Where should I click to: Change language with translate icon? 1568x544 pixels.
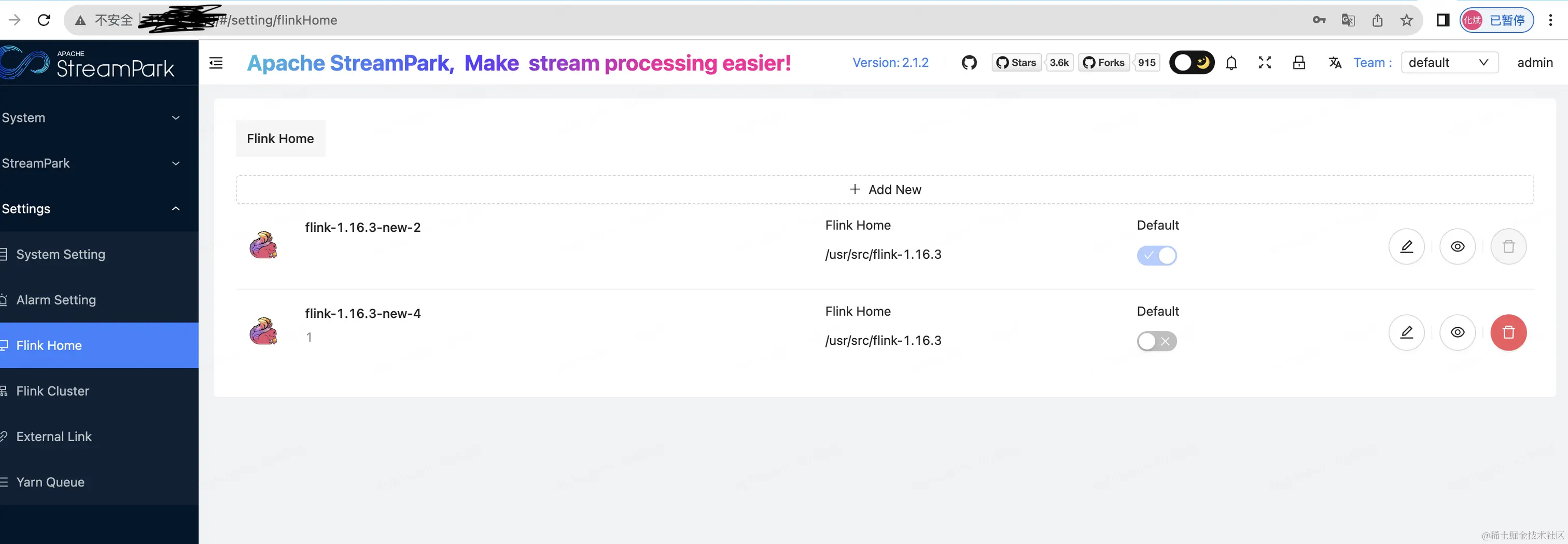click(1335, 63)
